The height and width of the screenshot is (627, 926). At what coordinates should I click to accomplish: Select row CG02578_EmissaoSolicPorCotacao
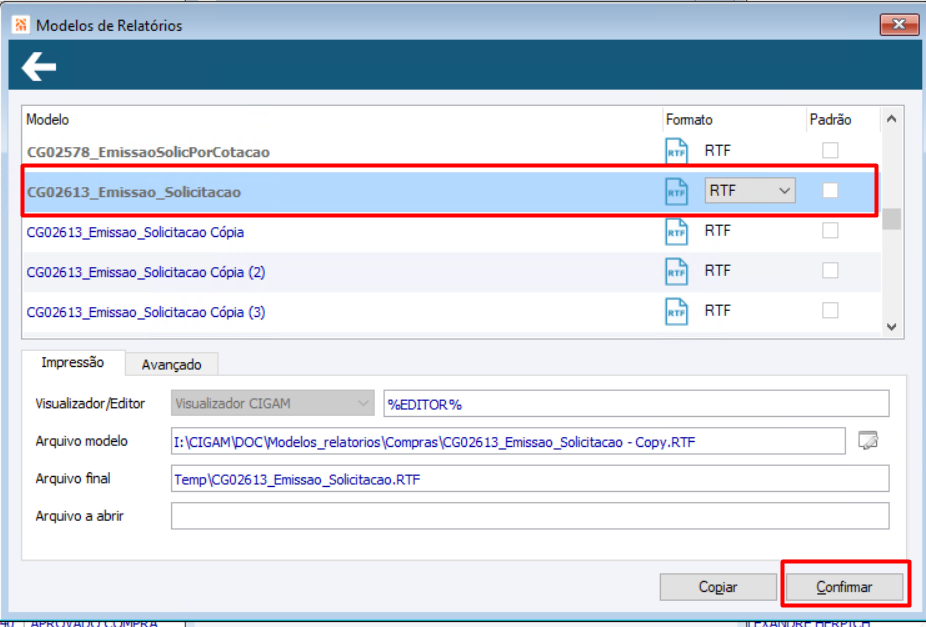(452, 152)
